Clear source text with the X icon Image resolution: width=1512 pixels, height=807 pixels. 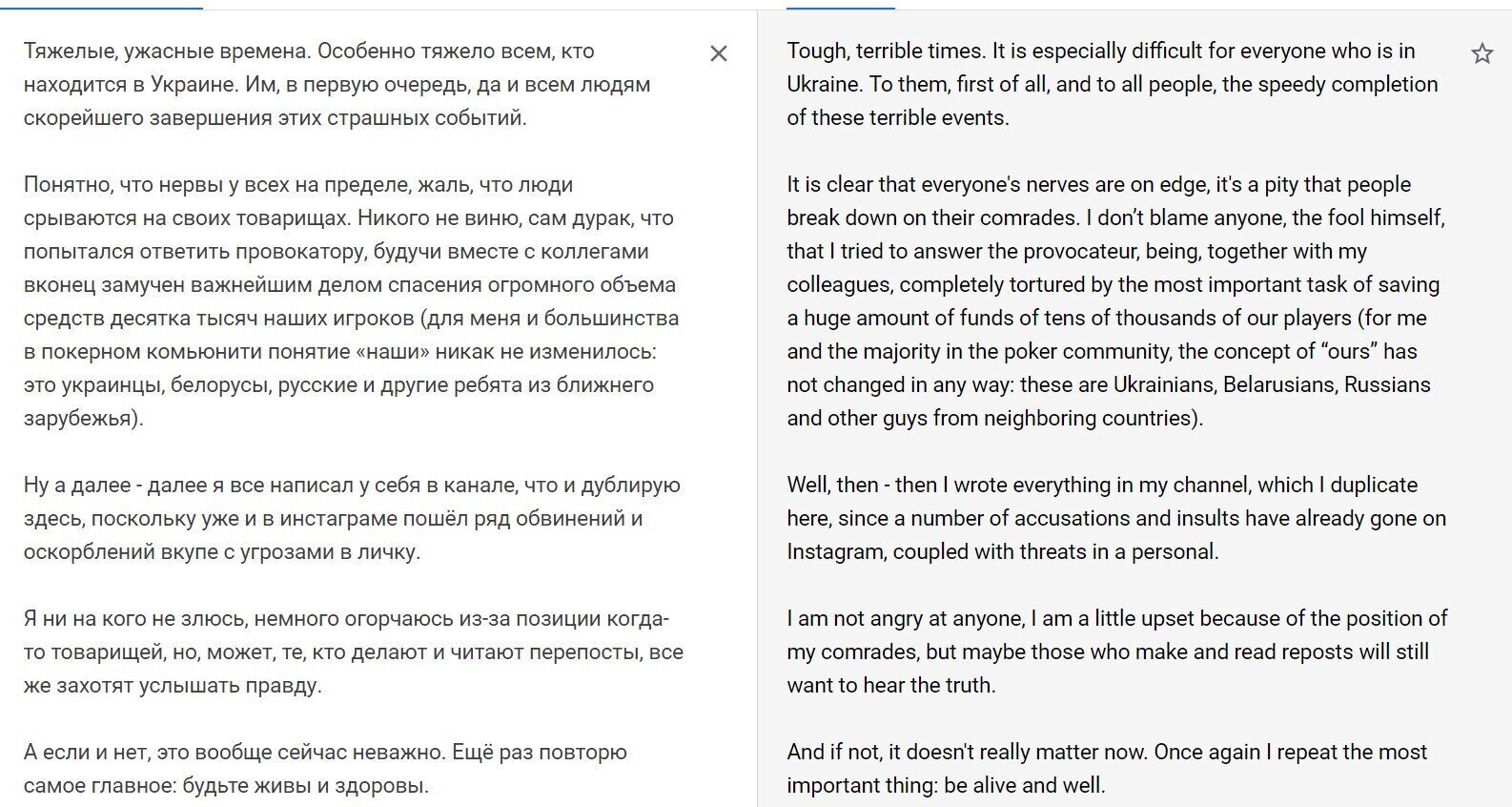(719, 53)
